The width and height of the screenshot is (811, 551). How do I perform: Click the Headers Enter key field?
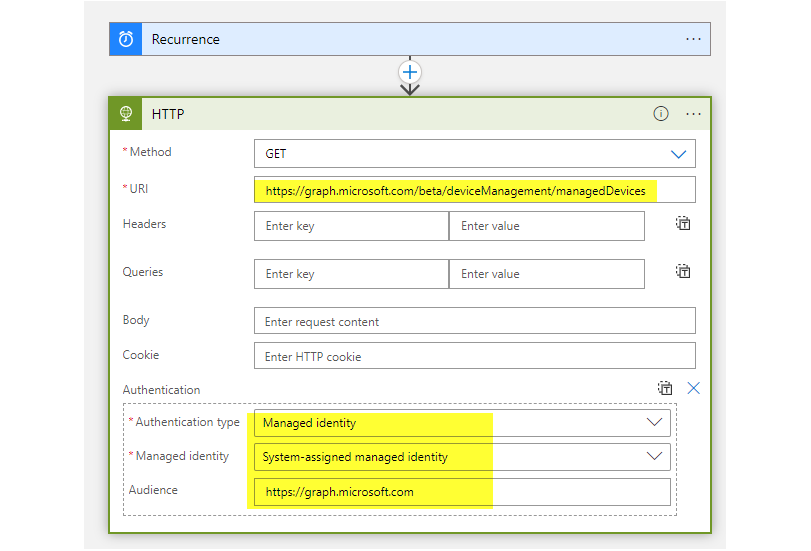pyautogui.click(x=351, y=226)
